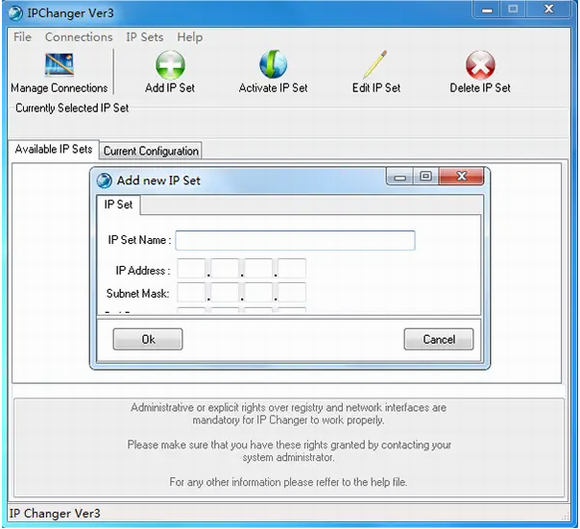
Task: Open the Connections menu
Action: pyautogui.click(x=79, y=37)
